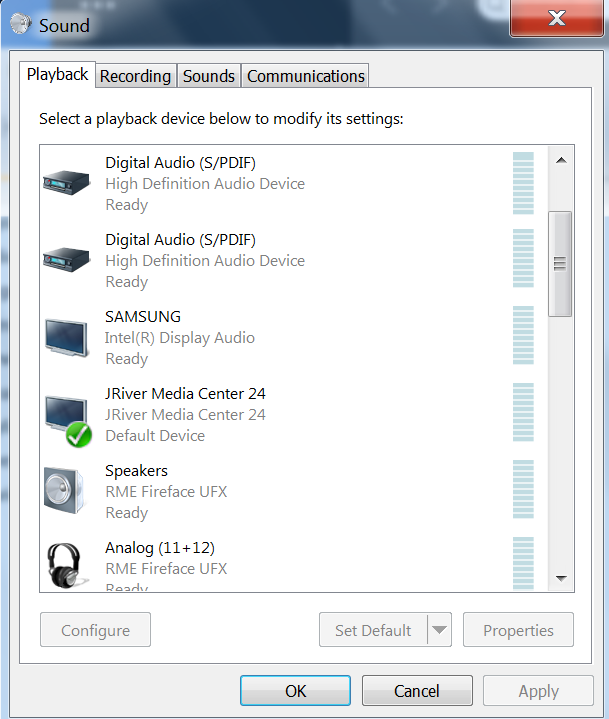The height and width of the screenshot is (719, 609).
Task: Confirm with the OK button
Action: tap(295, 691)
